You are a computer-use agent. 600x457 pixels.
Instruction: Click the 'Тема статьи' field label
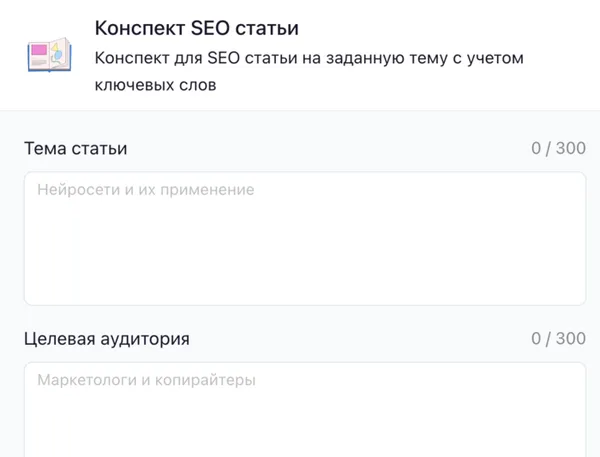pos(76,149)
